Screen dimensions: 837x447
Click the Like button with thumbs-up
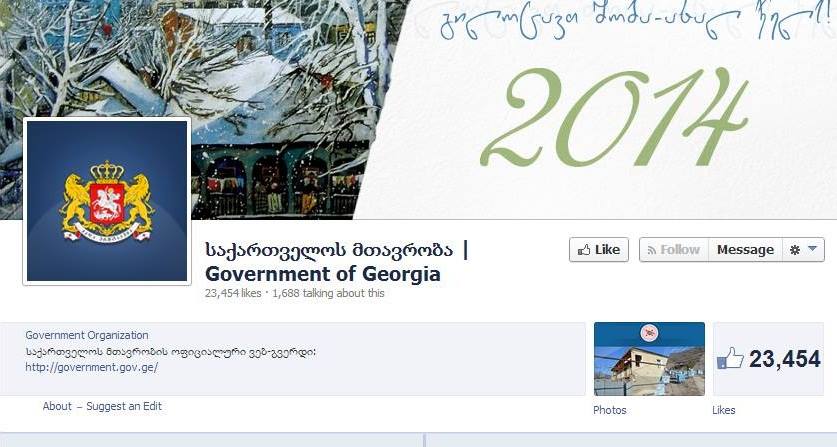pos(599,250)
